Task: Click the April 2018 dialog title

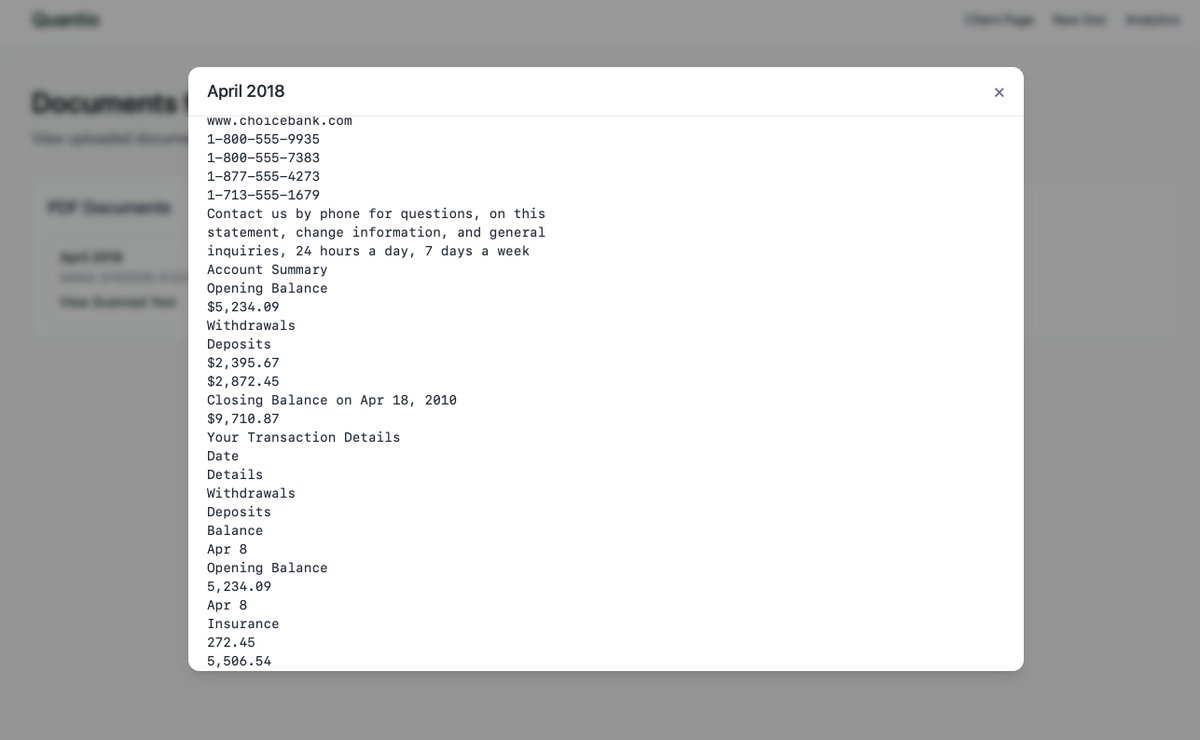Action: [246, 91]
